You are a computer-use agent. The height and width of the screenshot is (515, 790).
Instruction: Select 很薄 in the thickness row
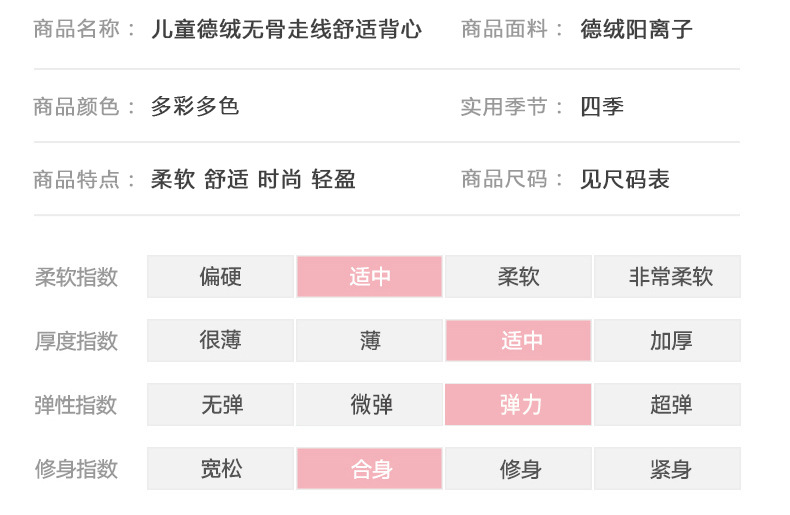tap(220, 341)
